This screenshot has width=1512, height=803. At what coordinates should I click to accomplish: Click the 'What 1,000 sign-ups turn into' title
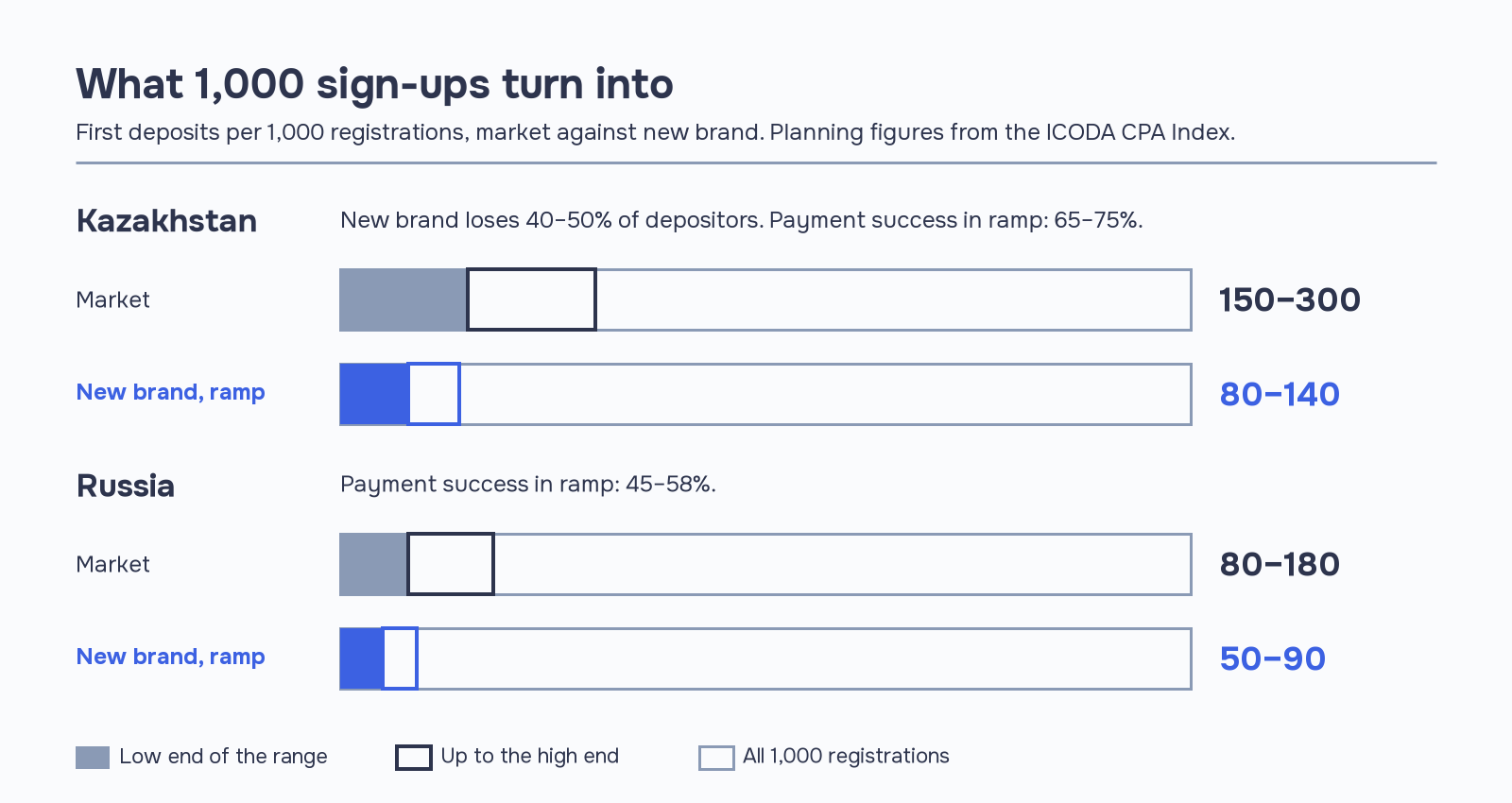pyautogui.click(x=374, y=84)
